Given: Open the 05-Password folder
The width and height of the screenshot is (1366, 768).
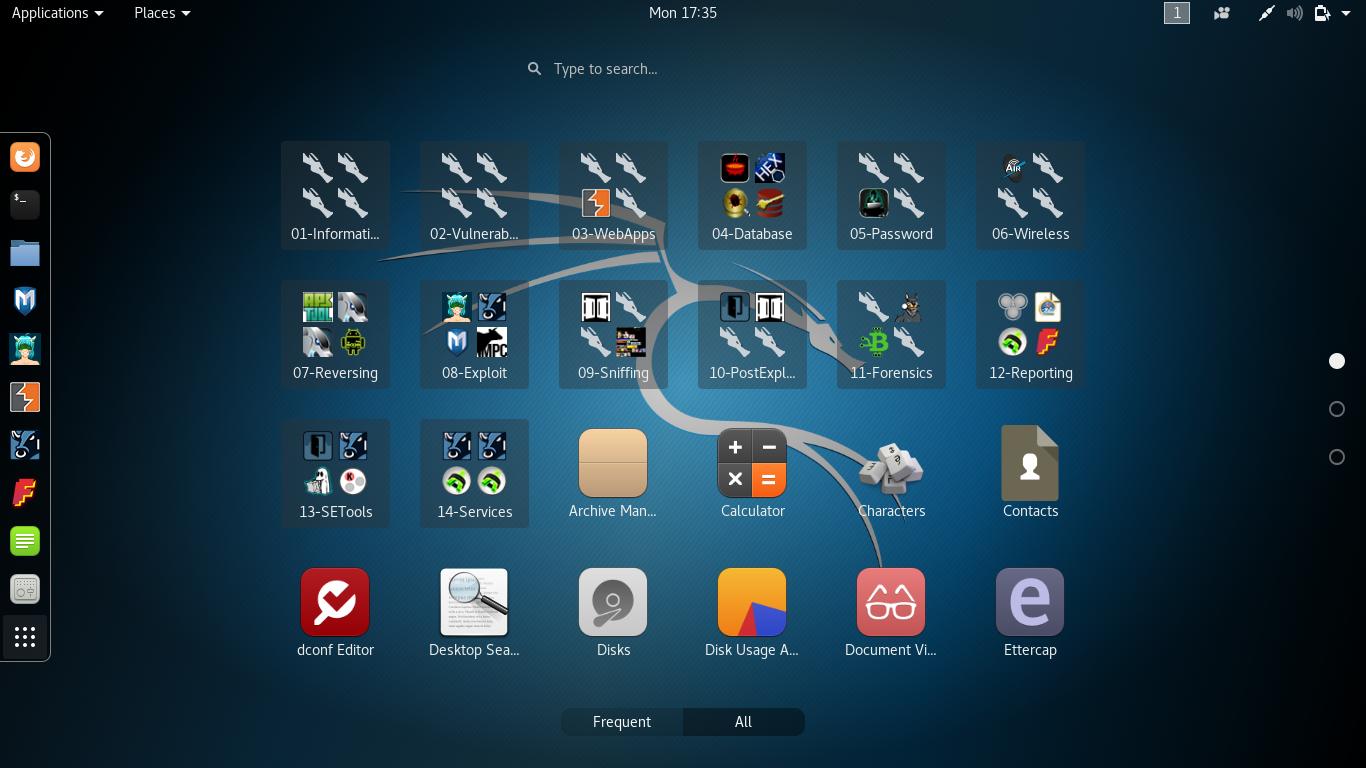Looking at the screenshot, I should (x=891, y=195).
